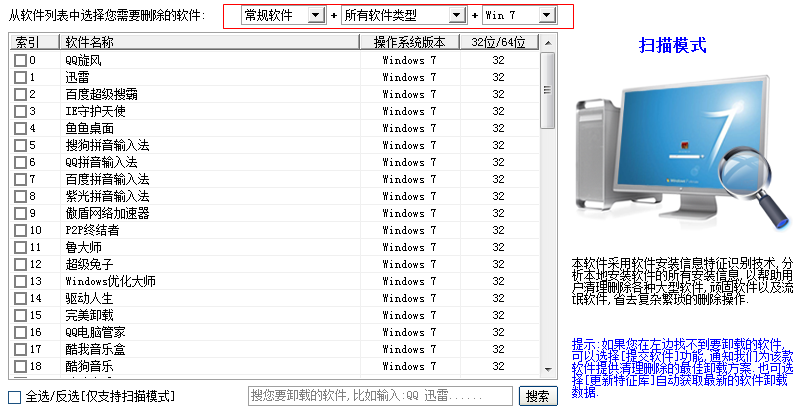Check the 酷狗音乐 checkbox

coord(20,367)
